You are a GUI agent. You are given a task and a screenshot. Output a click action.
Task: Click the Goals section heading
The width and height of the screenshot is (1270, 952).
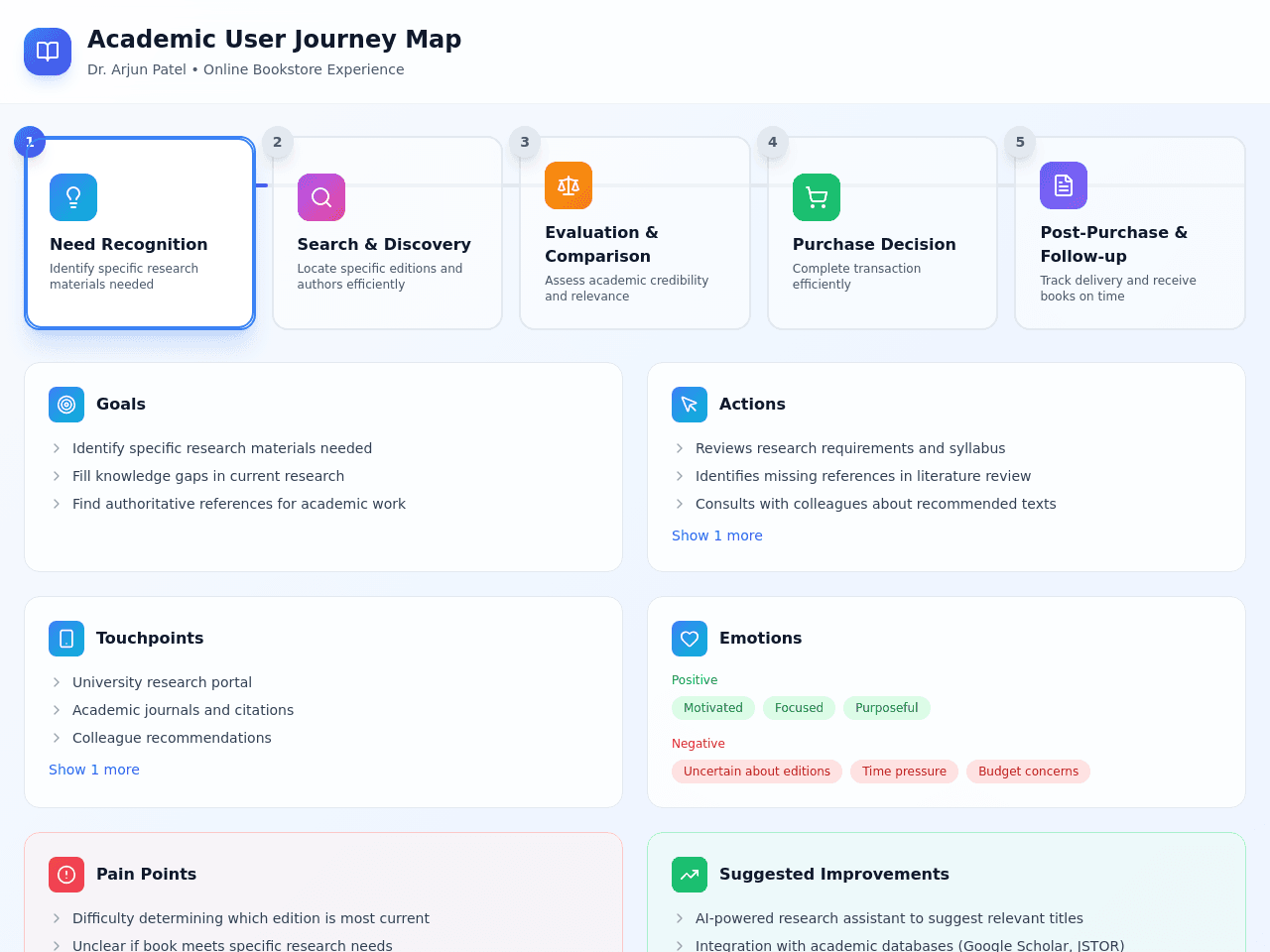121,405
